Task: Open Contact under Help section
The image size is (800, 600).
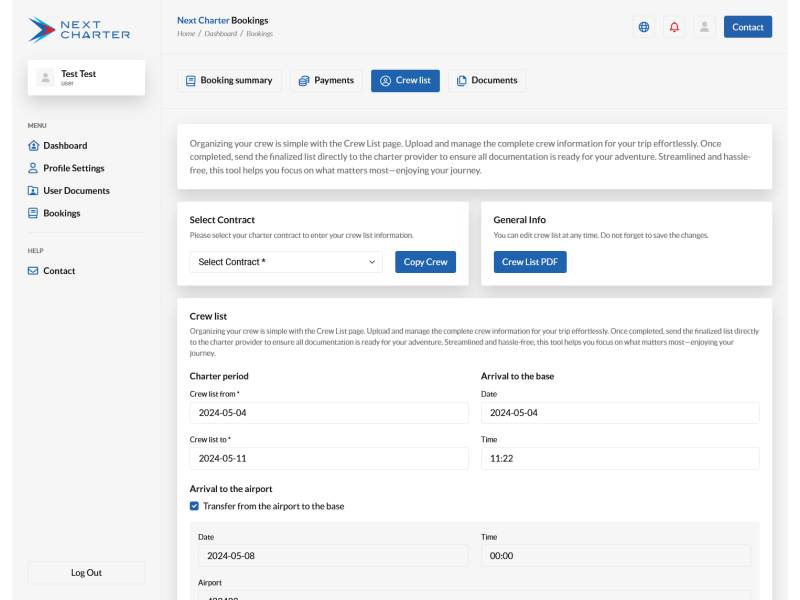Action: click(x=52, y=270)
